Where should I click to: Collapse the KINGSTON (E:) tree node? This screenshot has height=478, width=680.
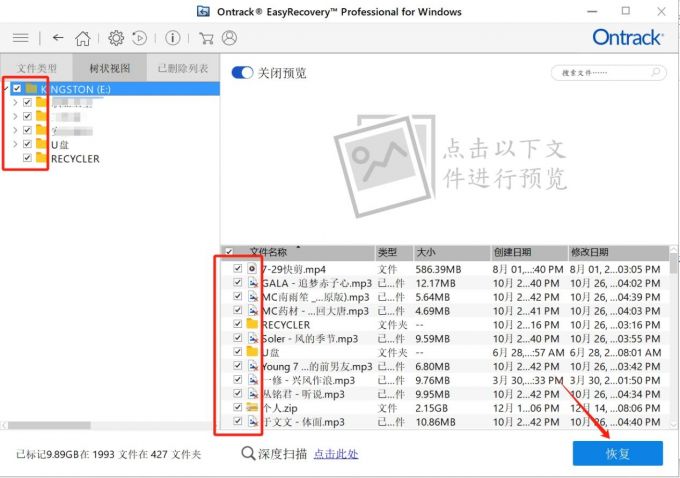pos(5,88)
